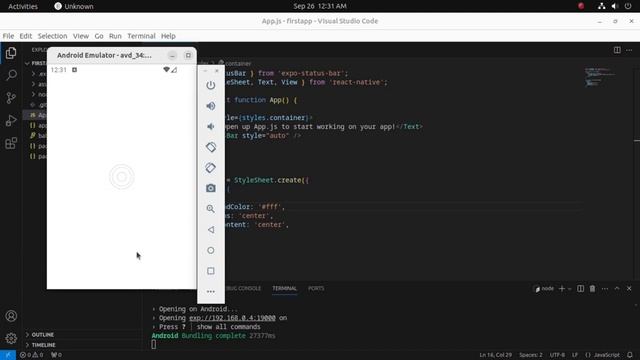
Task: Change the Spaces: 2 indentation setting
Action: coord(531,355)
